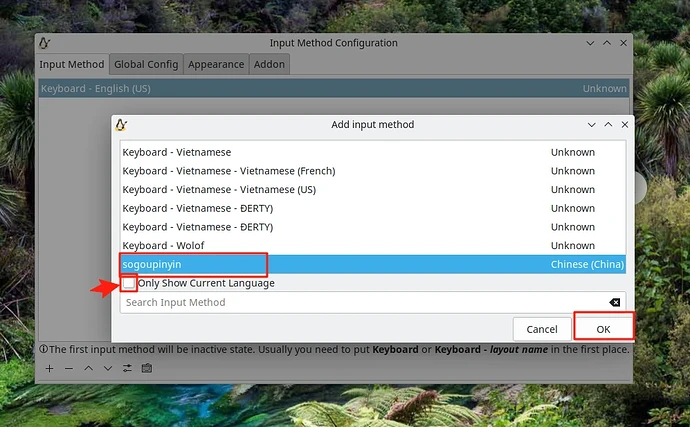Screen dimensions: 690x427
Task: Open the Global Config tab
Action: point(146,64)
